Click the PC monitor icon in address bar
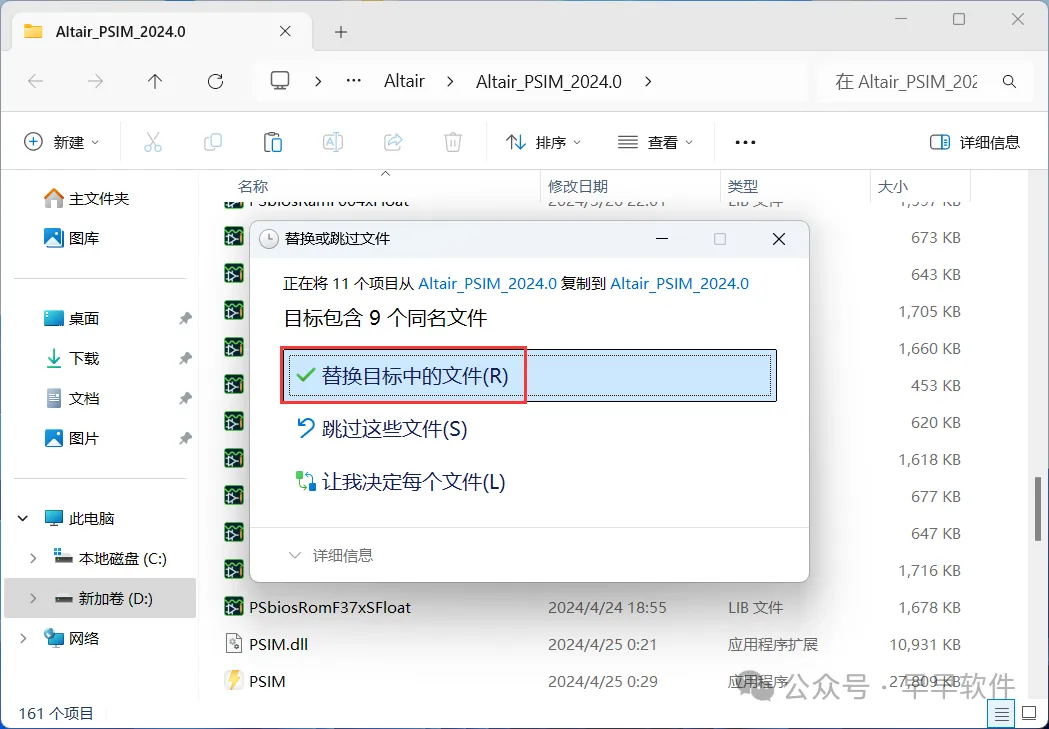The image size is (1049, 729). coord(280,81)
